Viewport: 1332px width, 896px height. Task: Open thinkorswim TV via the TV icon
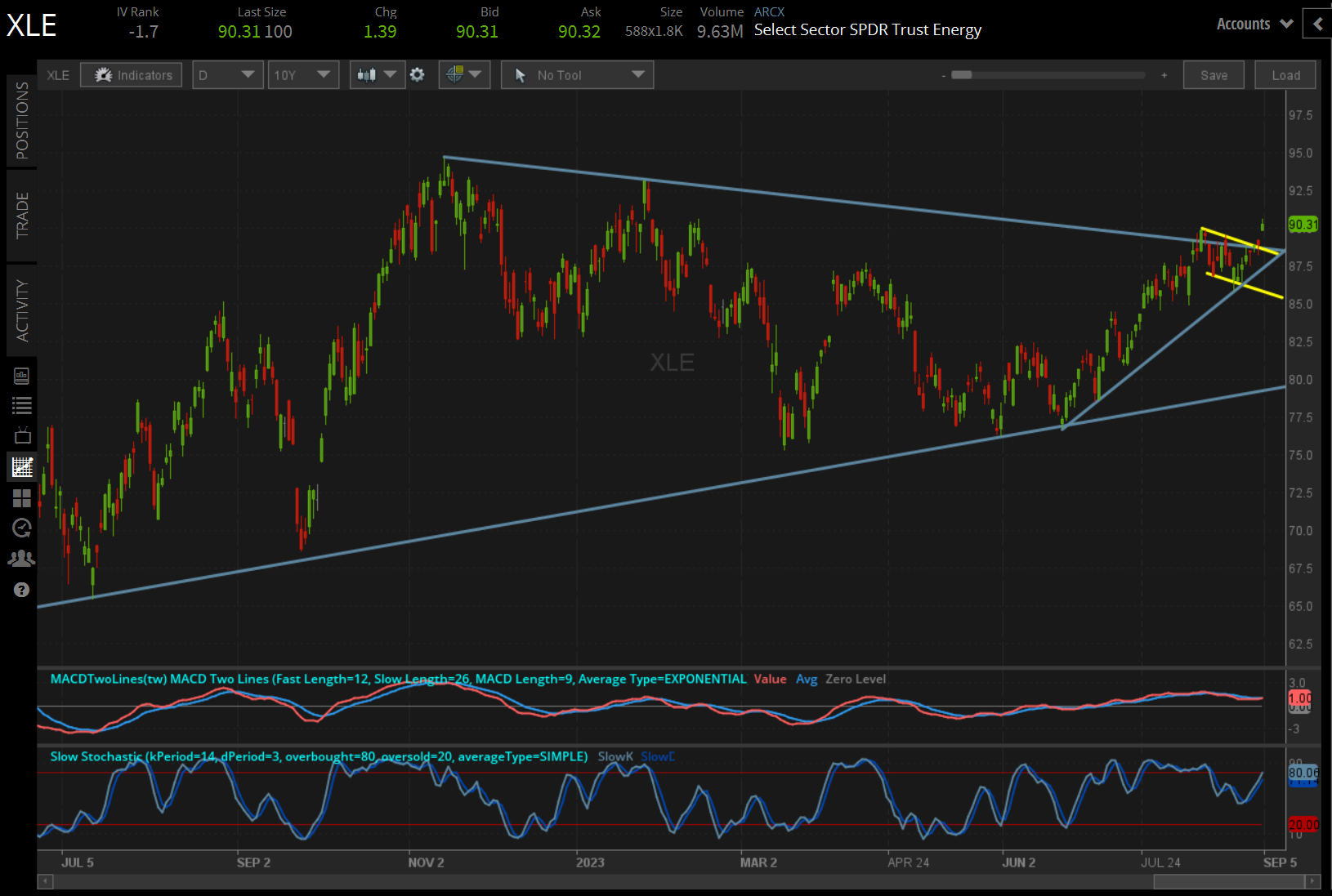22,435
